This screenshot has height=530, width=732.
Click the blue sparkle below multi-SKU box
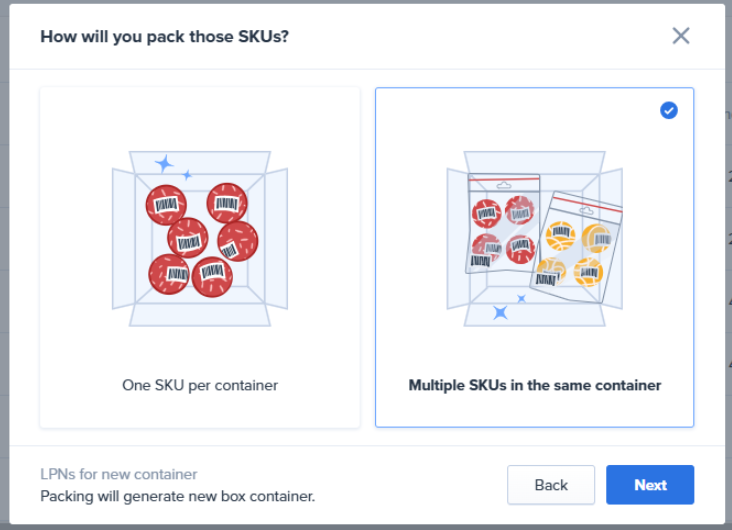coord(500,312)
